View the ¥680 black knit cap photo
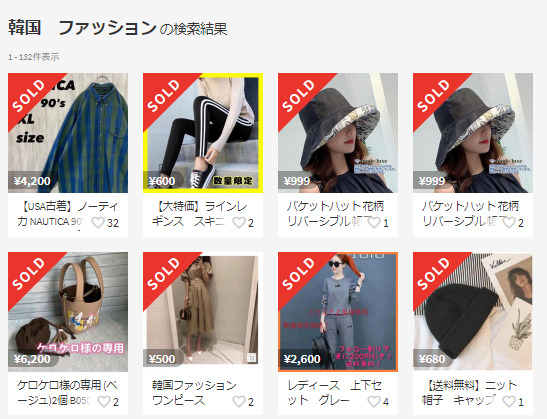The image size is (547, 419). (473, 312)
